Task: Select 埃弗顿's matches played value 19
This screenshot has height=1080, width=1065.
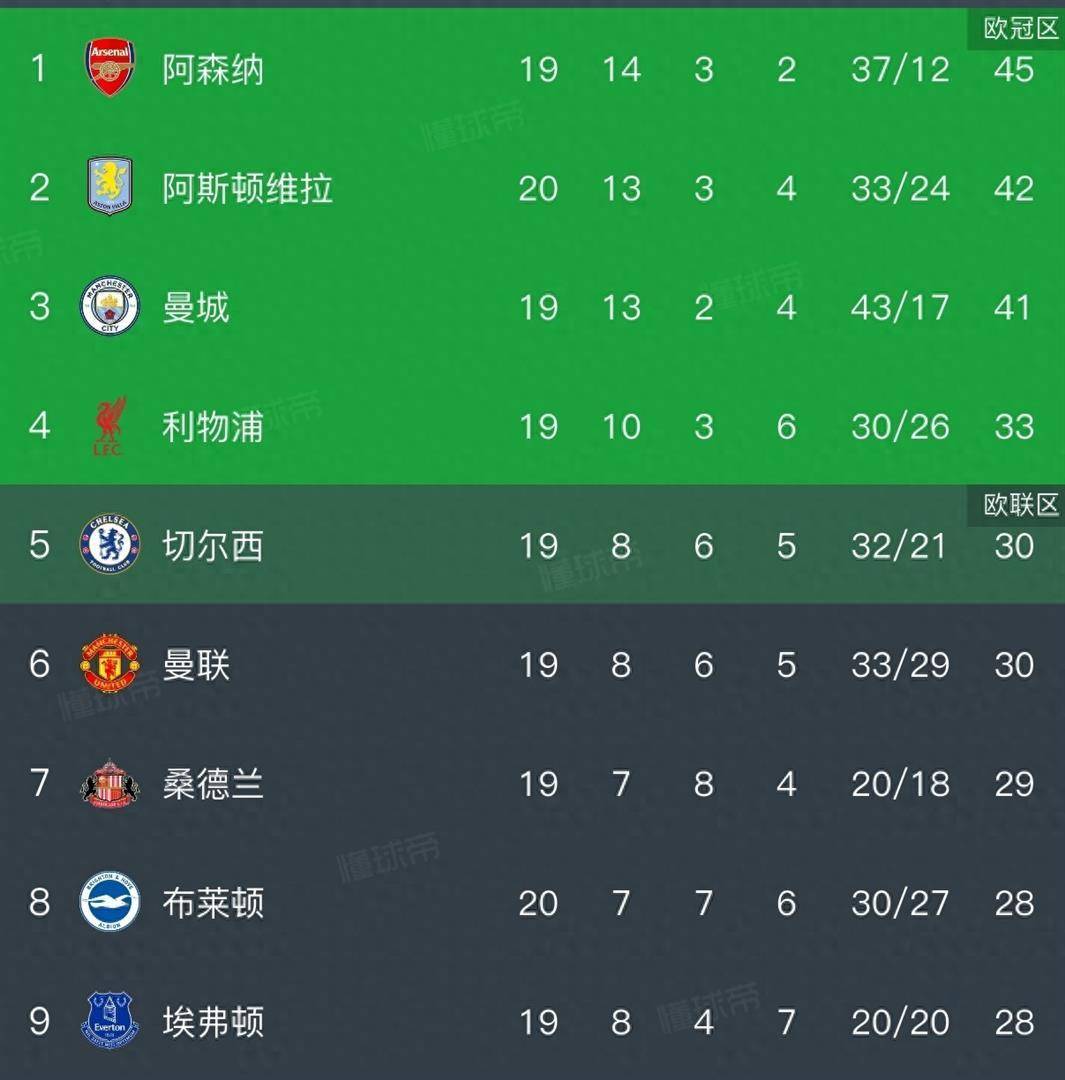Action: [x=538, y=1023]
